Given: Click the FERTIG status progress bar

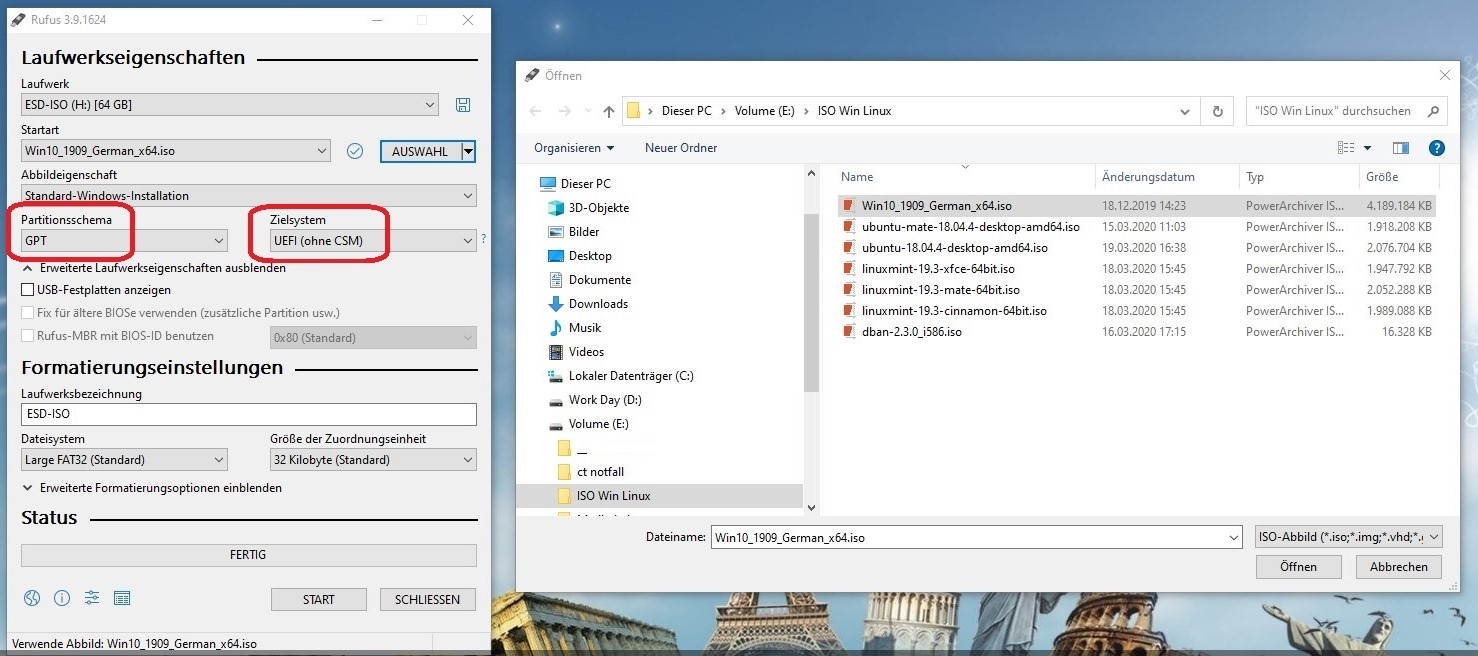Looking at the screenshot, I should click(248, 555).
